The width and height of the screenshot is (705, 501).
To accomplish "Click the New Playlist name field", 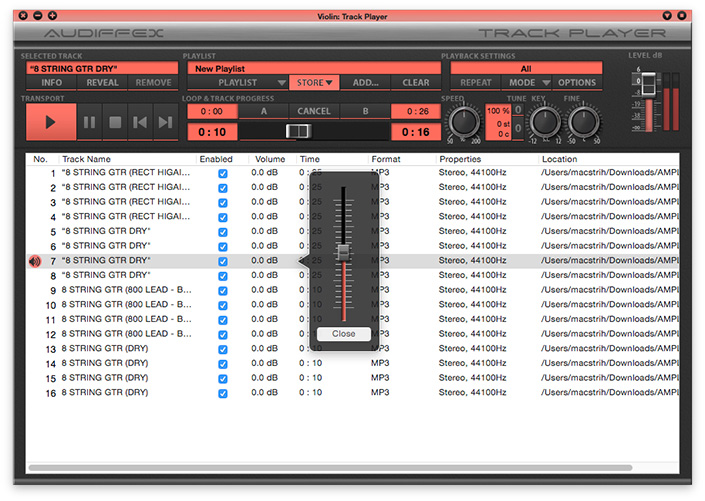I will [x=314, y=68].
